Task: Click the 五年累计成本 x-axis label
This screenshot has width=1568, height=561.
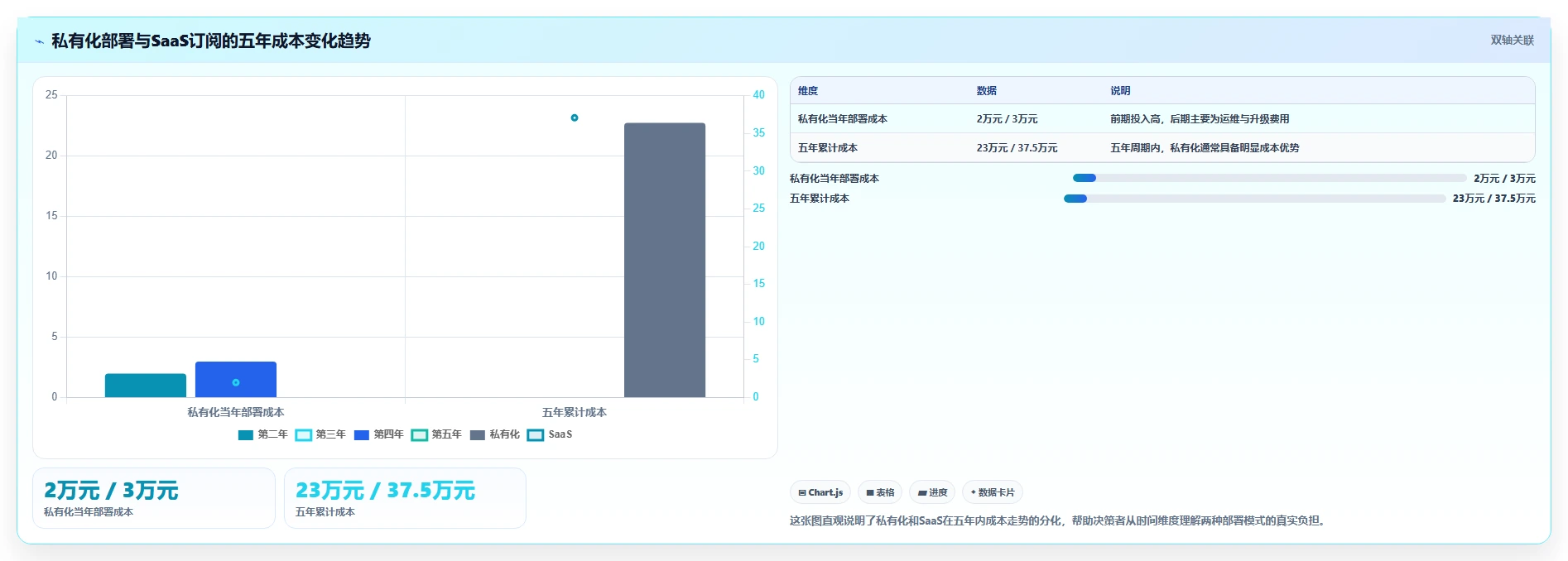Action: 575,412
